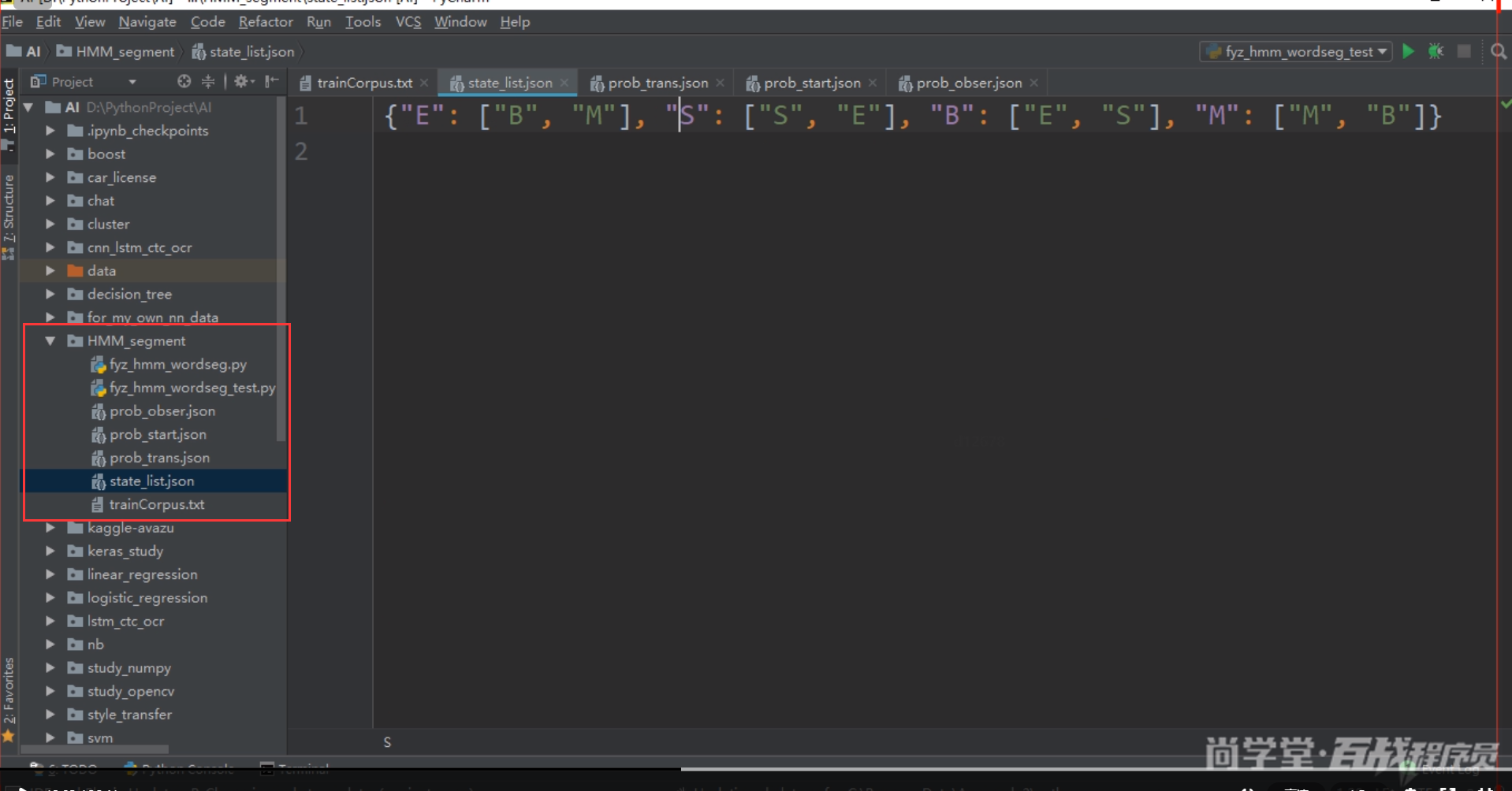Open Project panel settings gear
This screenshot has width=1512, height=791.
tap(243, 81)
